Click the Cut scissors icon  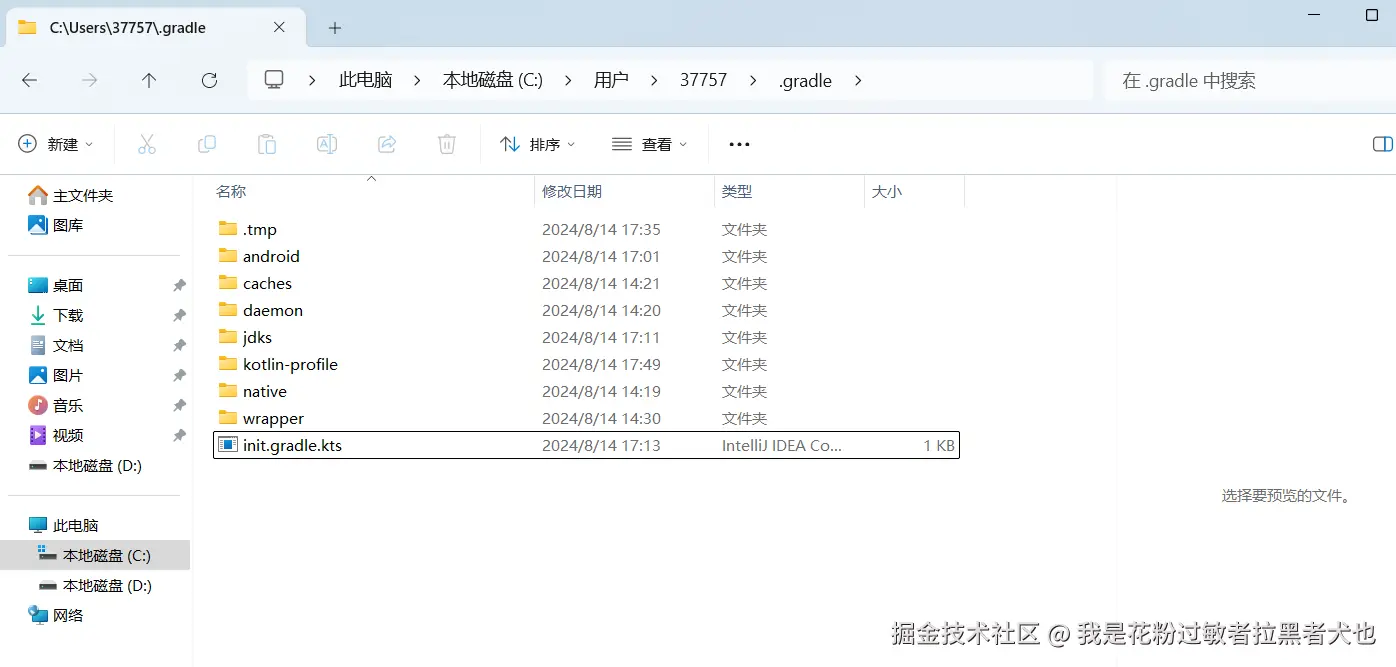pos(147,144)
